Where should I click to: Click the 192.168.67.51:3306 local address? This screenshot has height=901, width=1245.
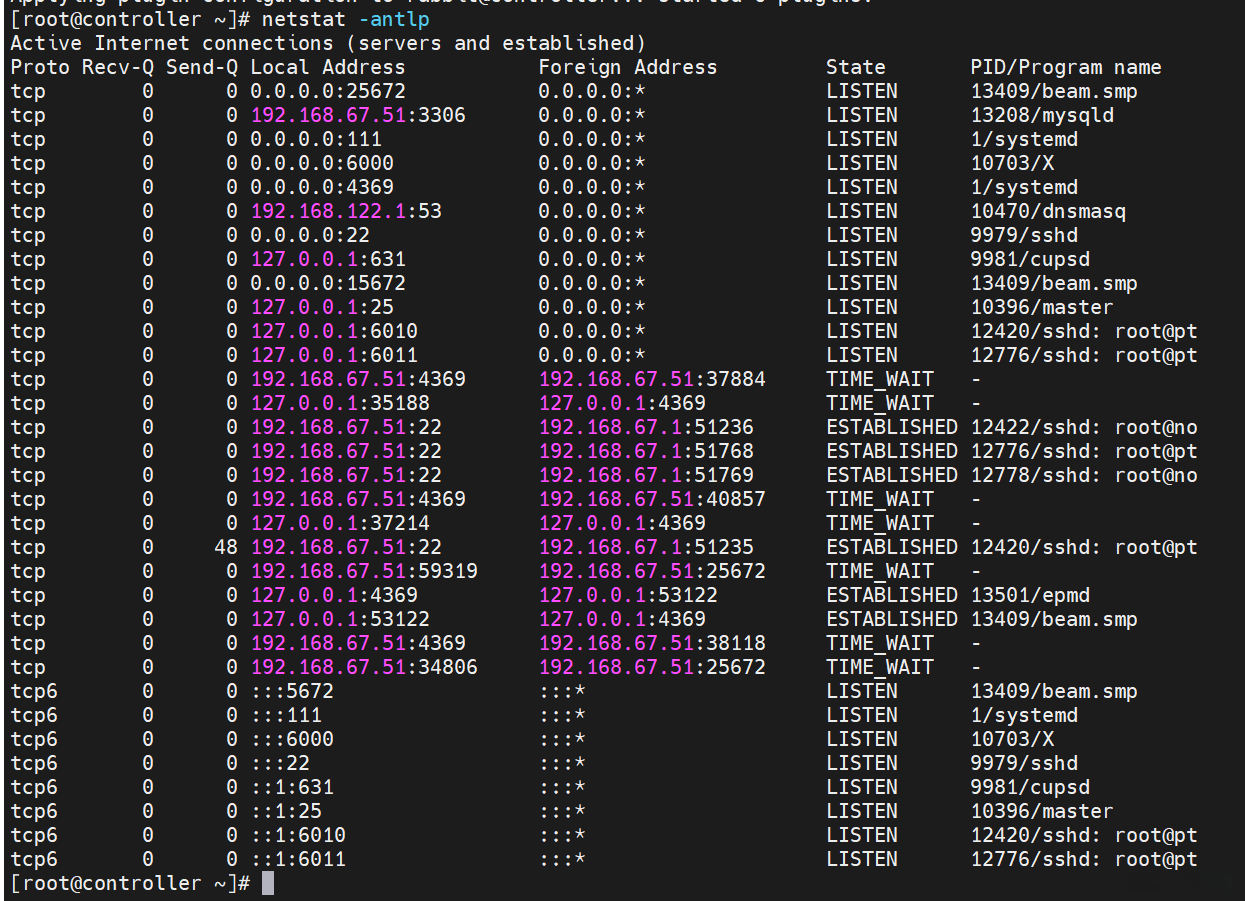[x=358, y=116]
